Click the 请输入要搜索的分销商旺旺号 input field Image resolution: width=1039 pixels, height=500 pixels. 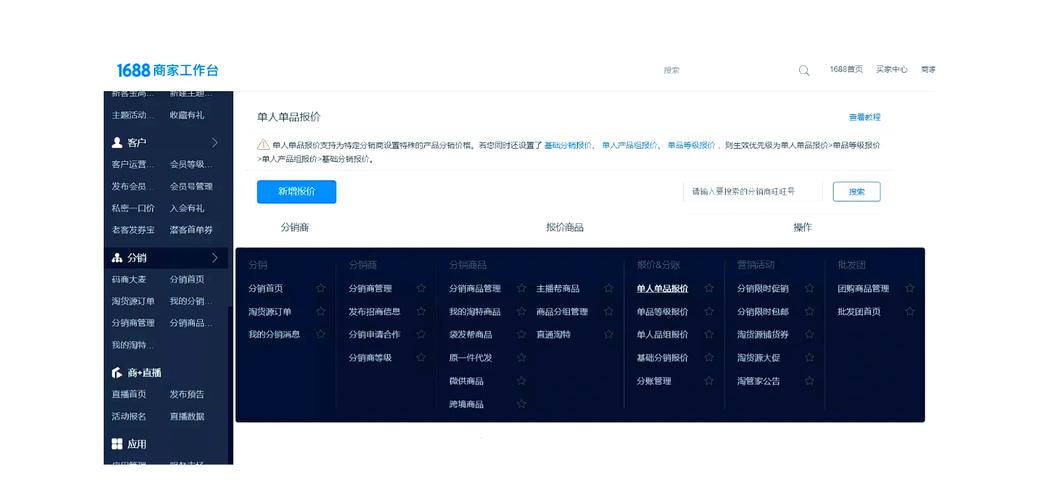[x=753, y=191]
